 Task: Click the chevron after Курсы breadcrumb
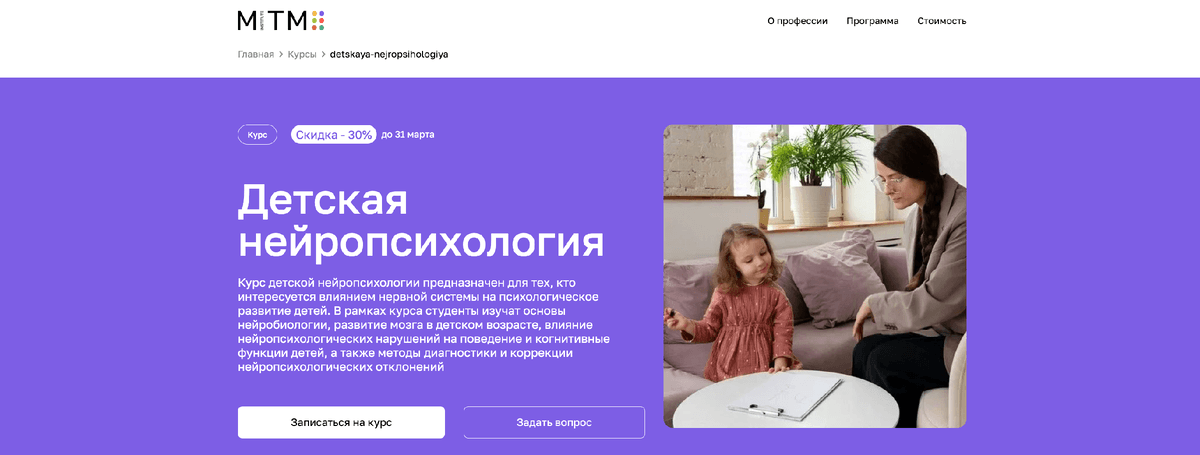click(x=323, y=54)
